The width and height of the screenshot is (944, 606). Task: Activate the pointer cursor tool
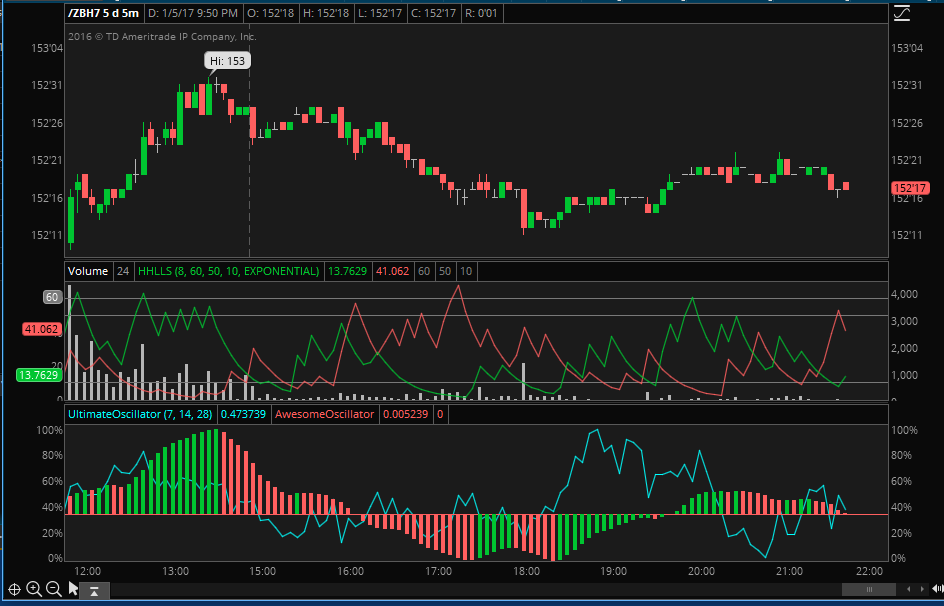[x=73, y=589]
